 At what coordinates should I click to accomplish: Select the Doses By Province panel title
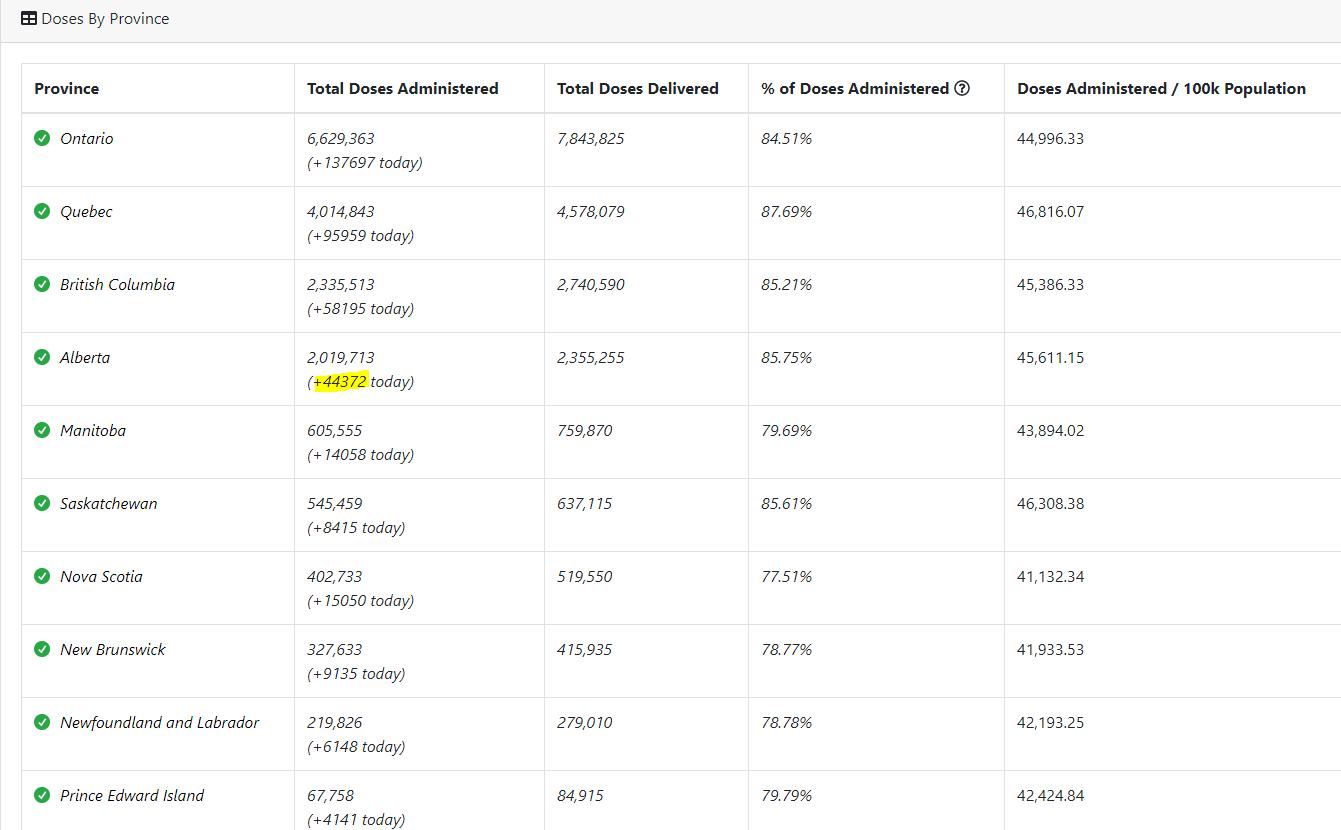104,19
